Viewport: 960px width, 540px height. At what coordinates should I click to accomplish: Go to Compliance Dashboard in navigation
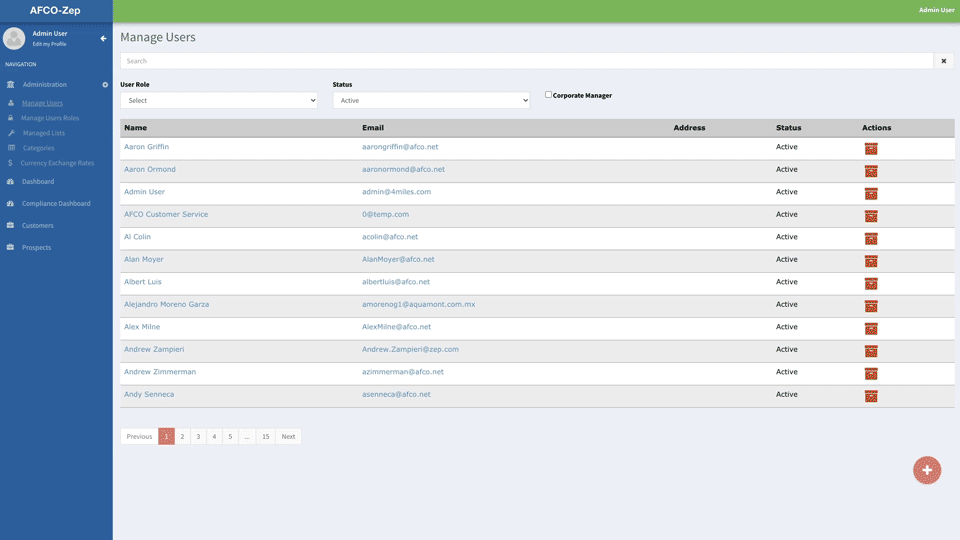click(x=56, y=204)
